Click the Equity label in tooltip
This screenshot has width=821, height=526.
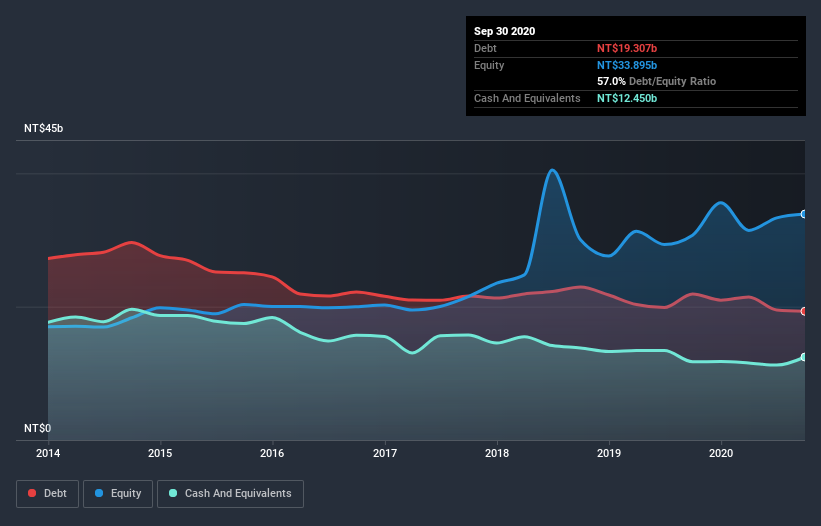(x=489, y=65)
